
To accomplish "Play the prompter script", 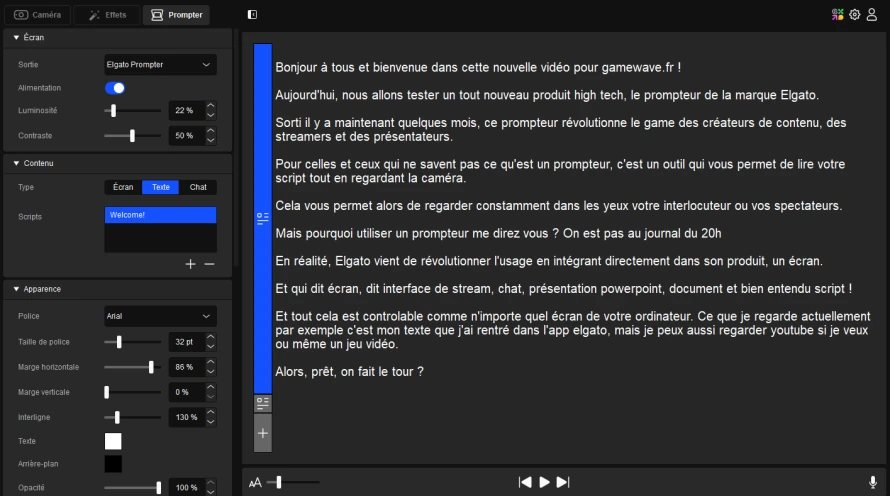I will pos(544,482).
